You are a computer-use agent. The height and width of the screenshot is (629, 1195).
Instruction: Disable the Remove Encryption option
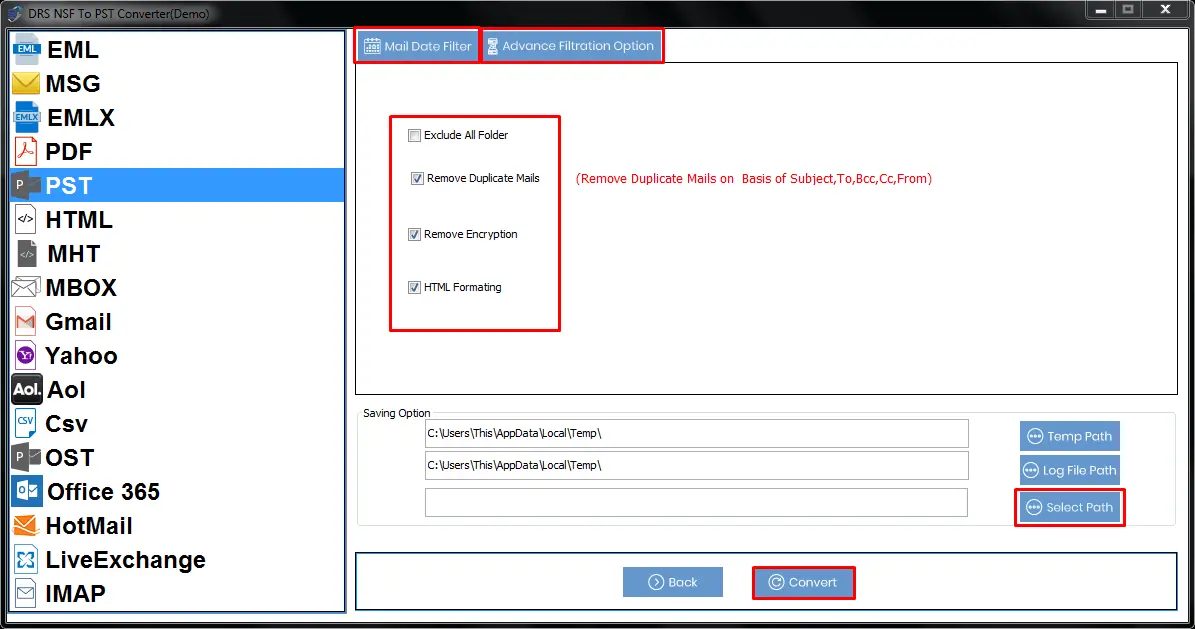pos(415,235)
